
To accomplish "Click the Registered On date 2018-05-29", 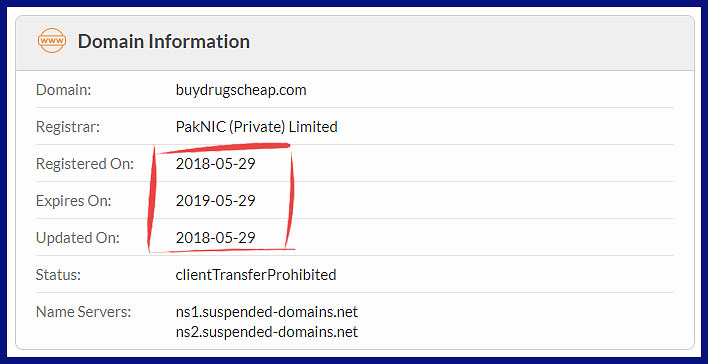I will click(x=215, y=163).
